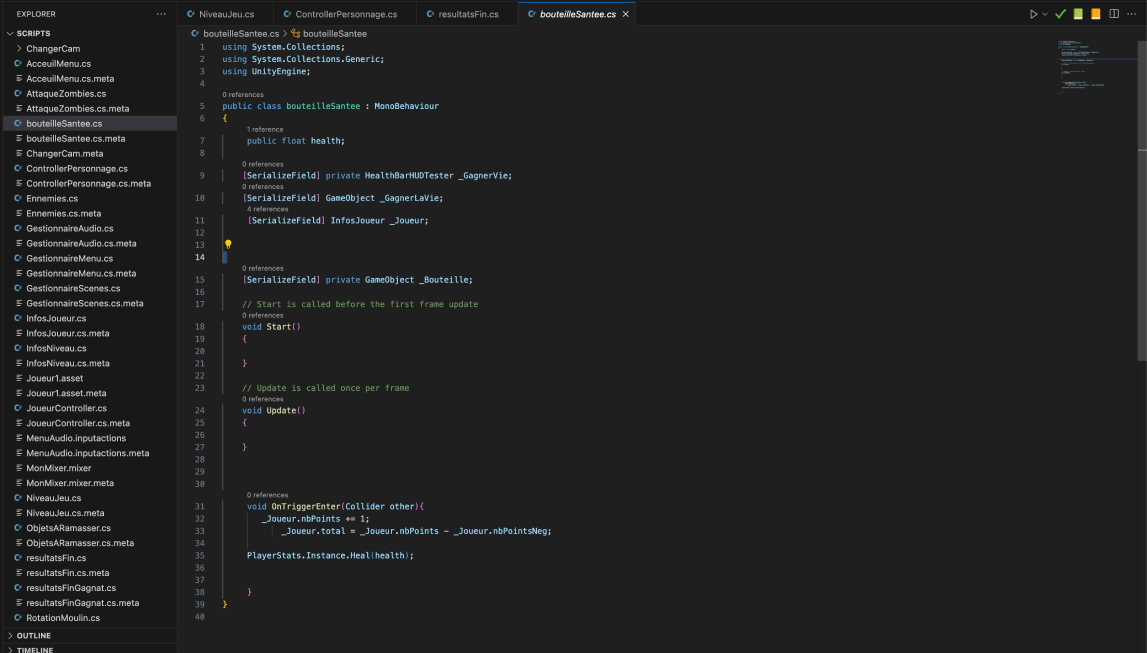The image size is (1147, 653).
Task: Click the lightbulb quick-fix icon on line 13
Action: (228, 244)
